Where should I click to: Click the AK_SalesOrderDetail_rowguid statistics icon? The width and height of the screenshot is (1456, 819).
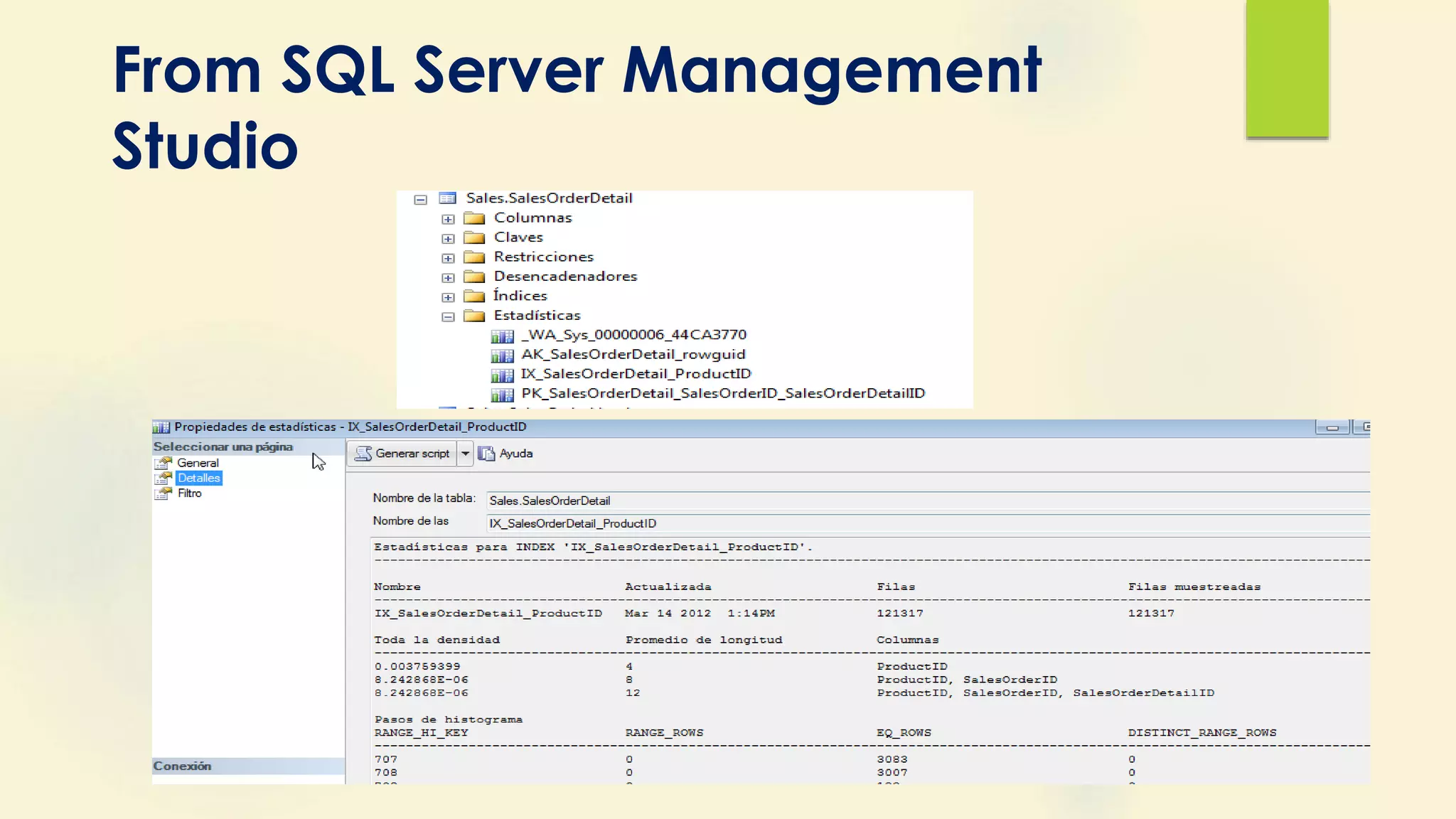coord(502,355)
